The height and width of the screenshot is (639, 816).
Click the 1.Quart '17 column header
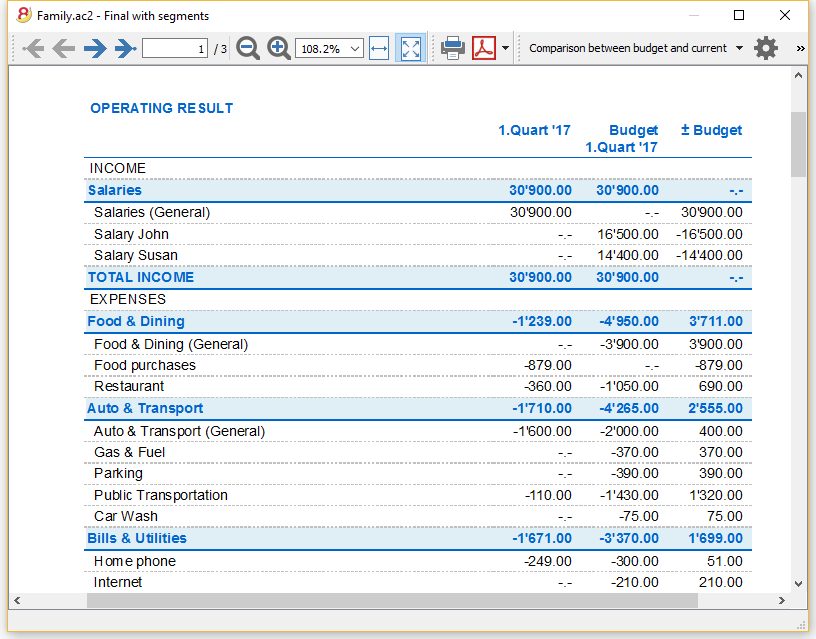(x=534, y=130)
